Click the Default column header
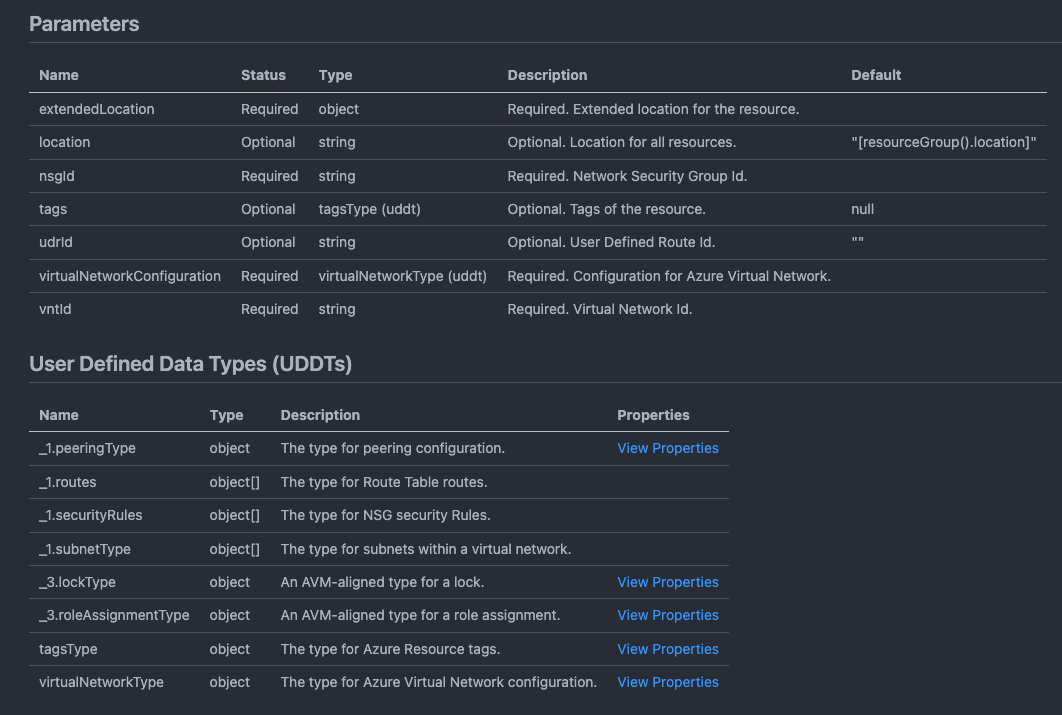This screenshot has height=715, width=1062. [x=876, y=75]
